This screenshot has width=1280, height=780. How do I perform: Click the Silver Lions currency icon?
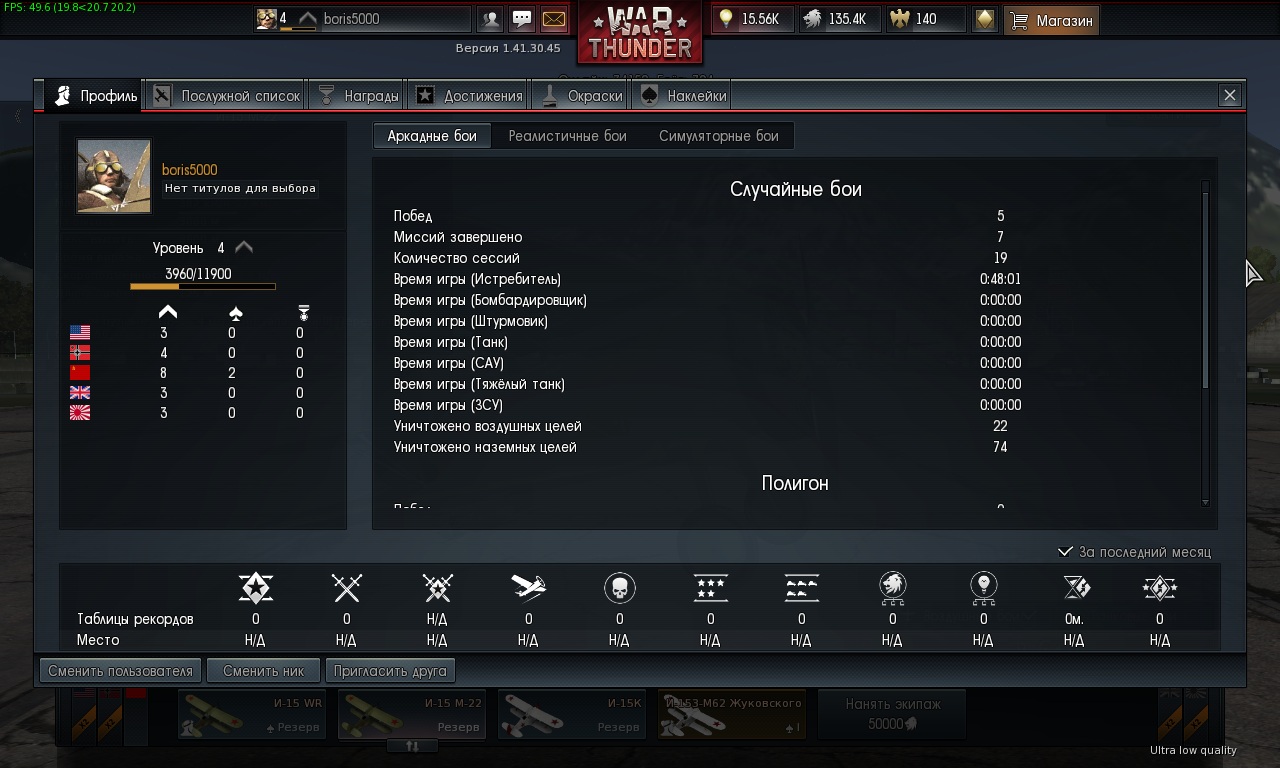pos(813,19)
